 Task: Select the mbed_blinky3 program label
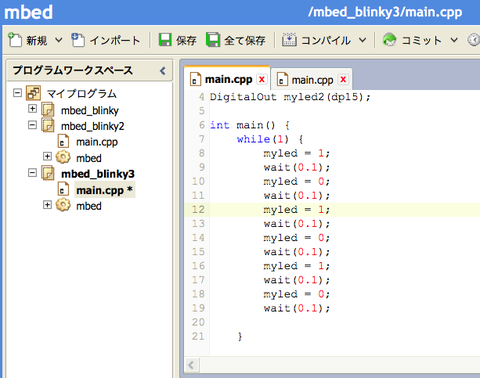(x=98, y=174)
